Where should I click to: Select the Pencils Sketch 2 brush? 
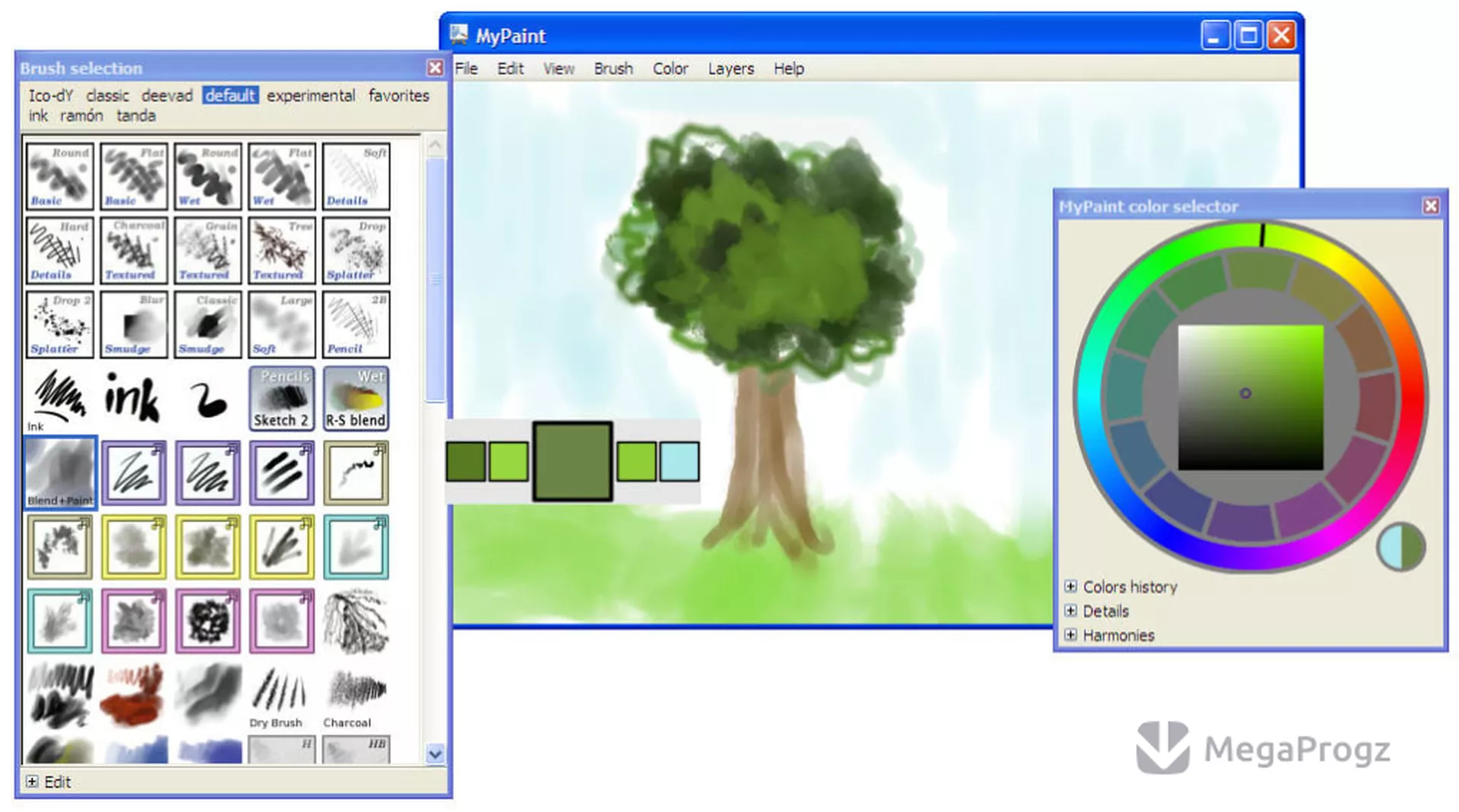click(282, 399)
